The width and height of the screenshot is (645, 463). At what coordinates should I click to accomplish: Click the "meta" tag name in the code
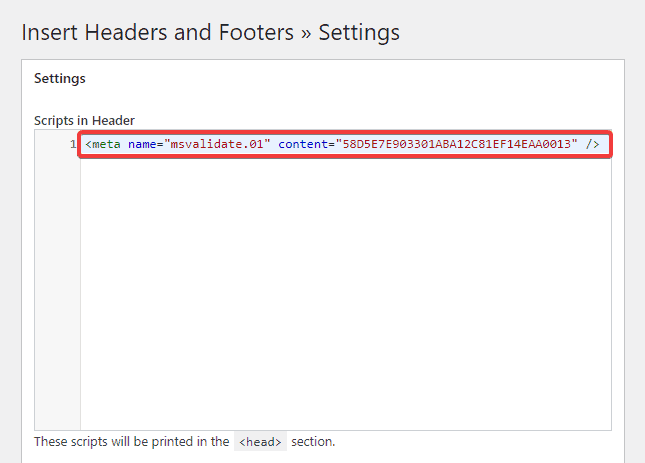pos(107,145)
